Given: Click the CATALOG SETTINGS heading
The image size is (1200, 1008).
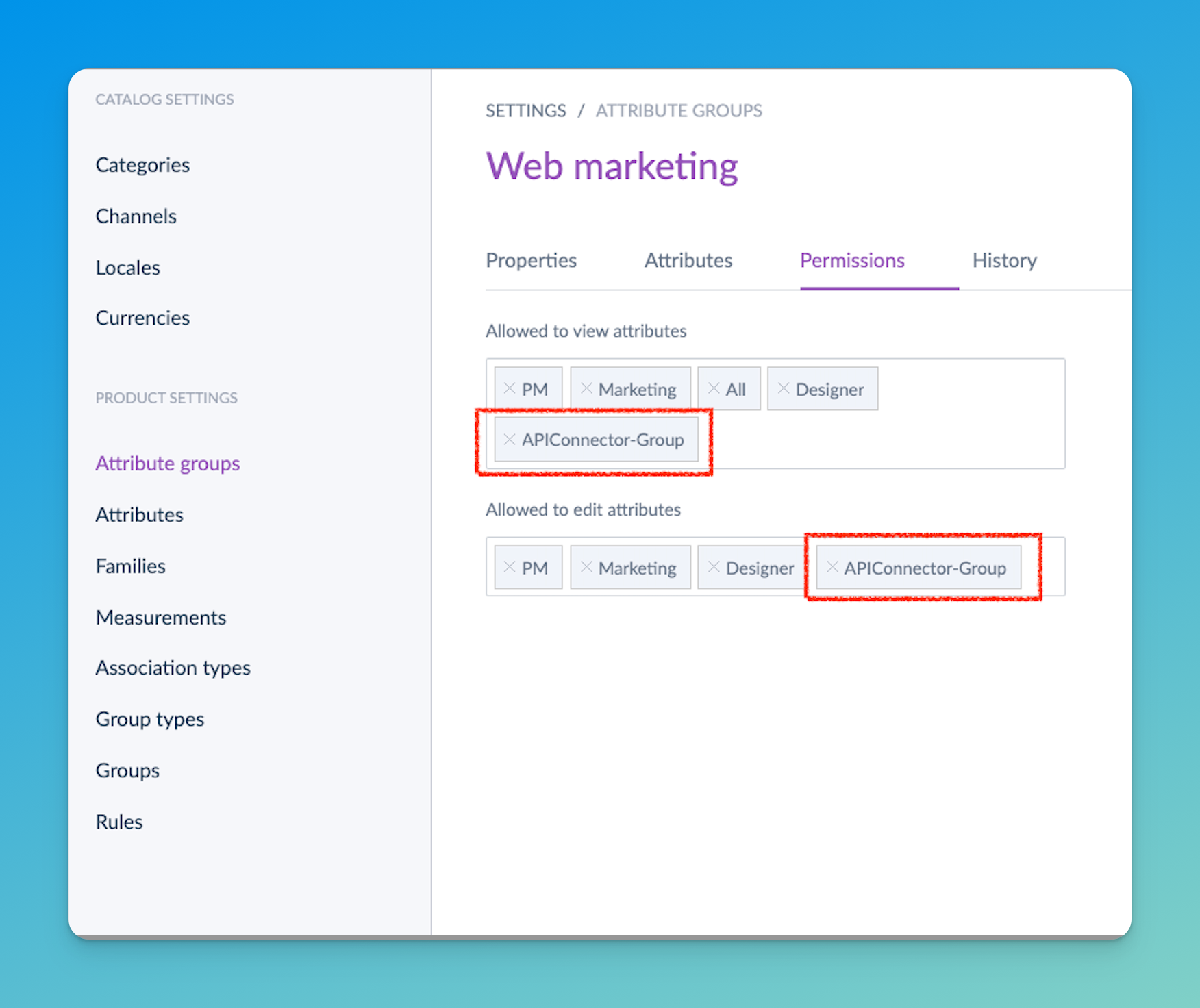Looking at the screenshot, I should click(164, 99).
